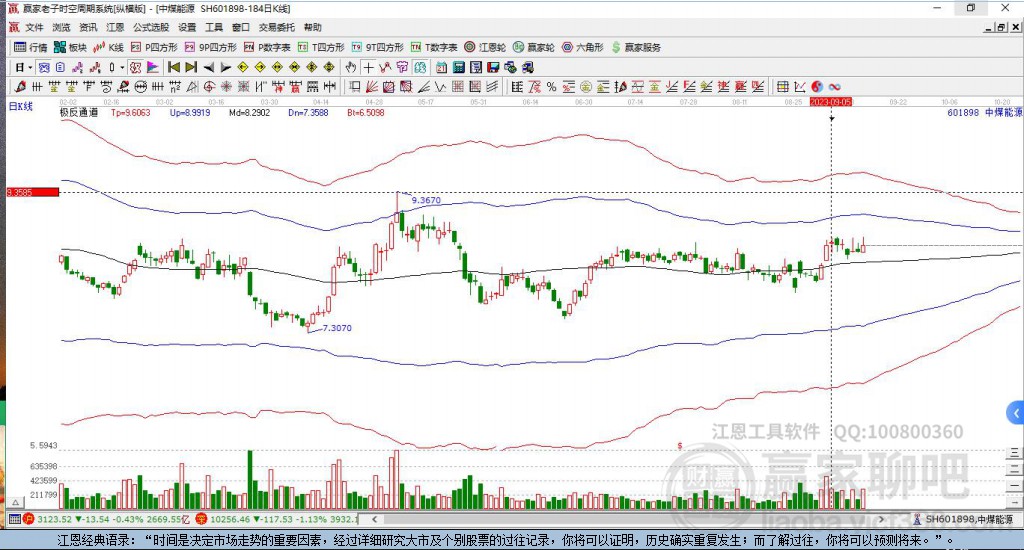The width and height of the screenshot is (1024, 550).
Task: Open the 板块 sector view
Action: 70,47
